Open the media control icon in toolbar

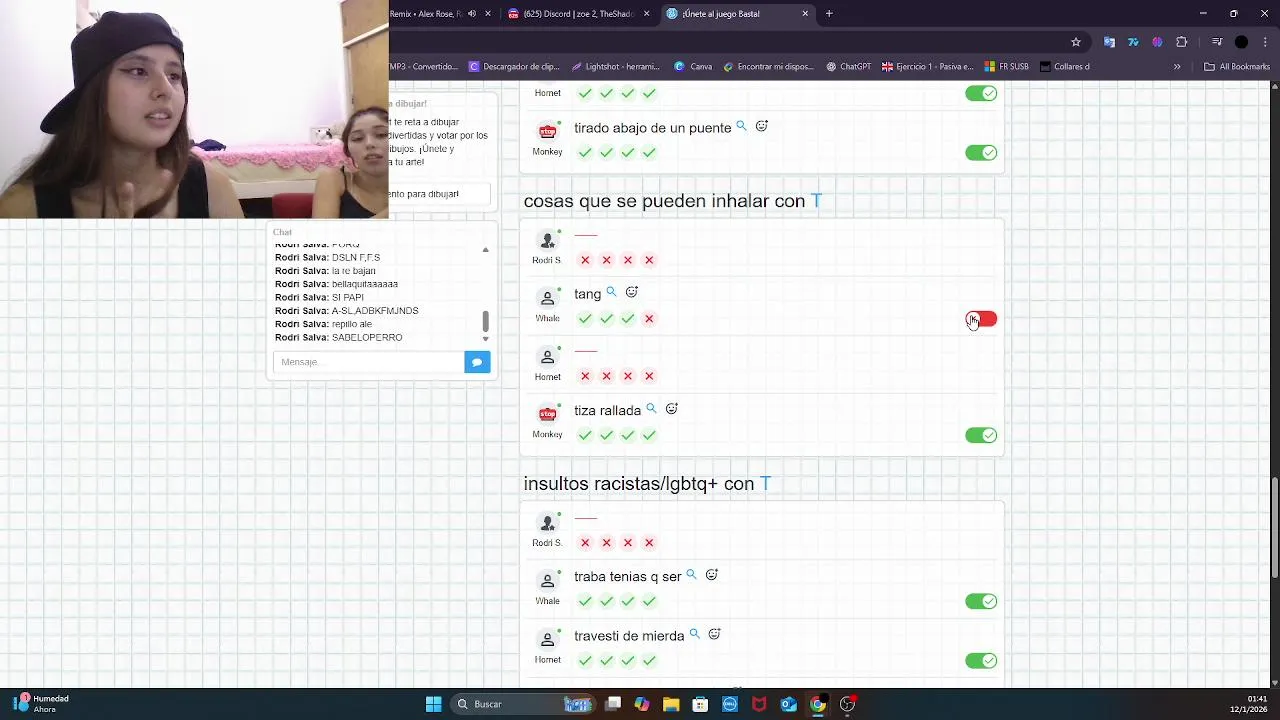pyautogui.click(x=1217, y=42)
